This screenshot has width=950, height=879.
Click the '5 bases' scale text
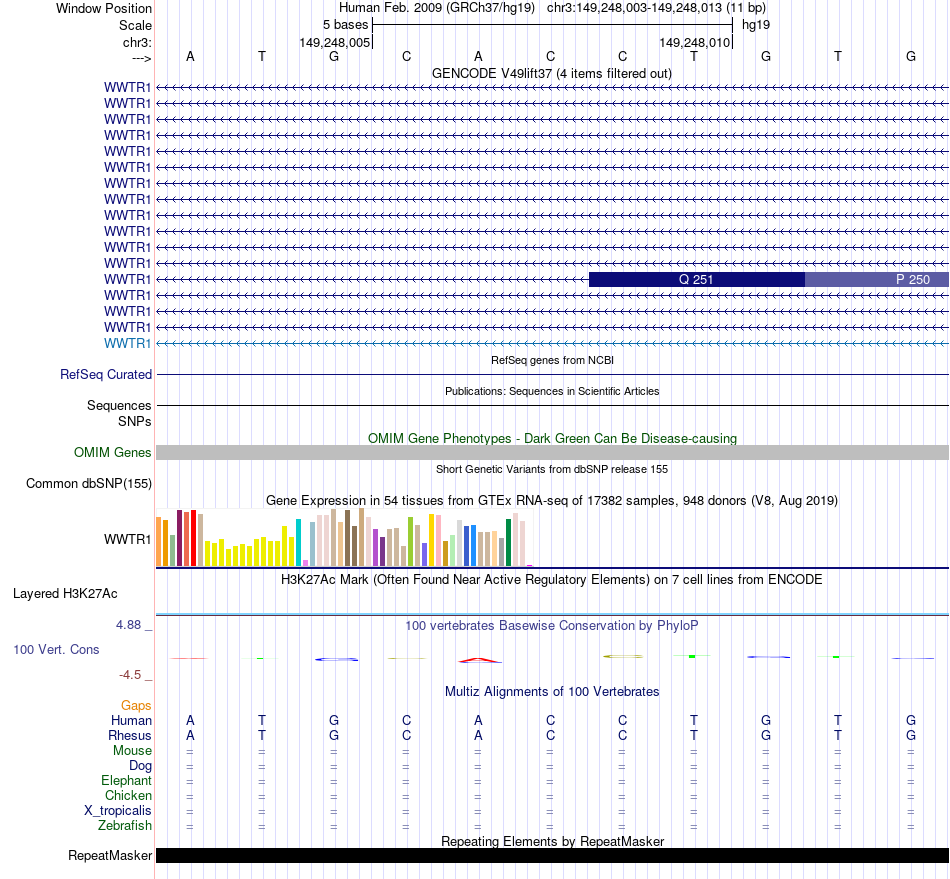point(345,25)
